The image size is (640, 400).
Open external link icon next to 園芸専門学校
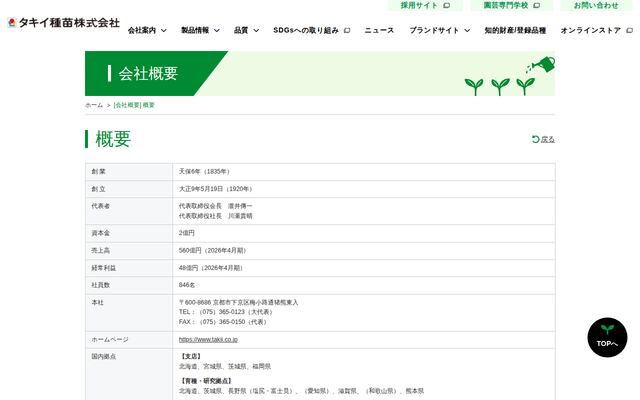pos(537,6)
